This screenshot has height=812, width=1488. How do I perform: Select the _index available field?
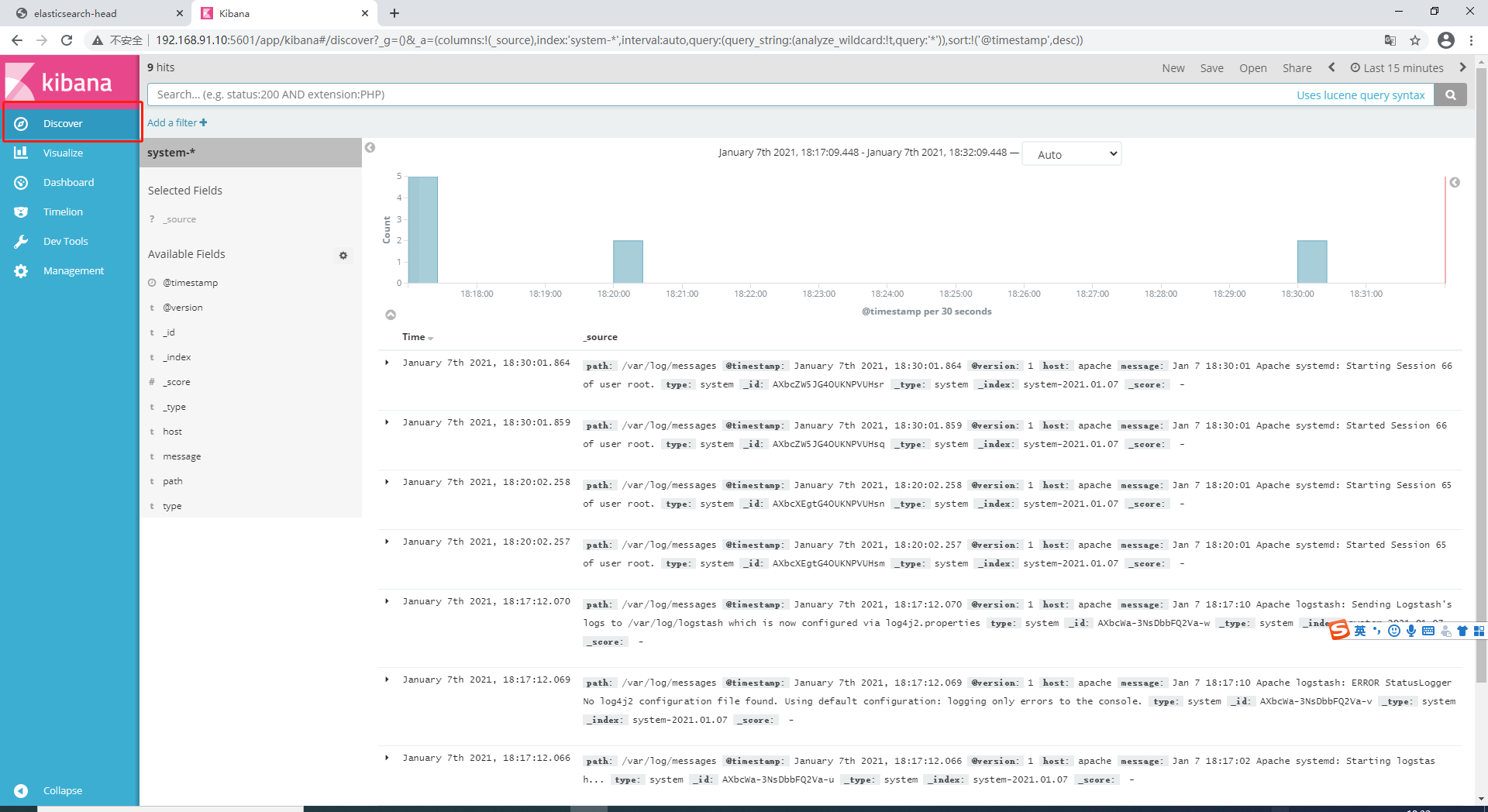(177, 357)
